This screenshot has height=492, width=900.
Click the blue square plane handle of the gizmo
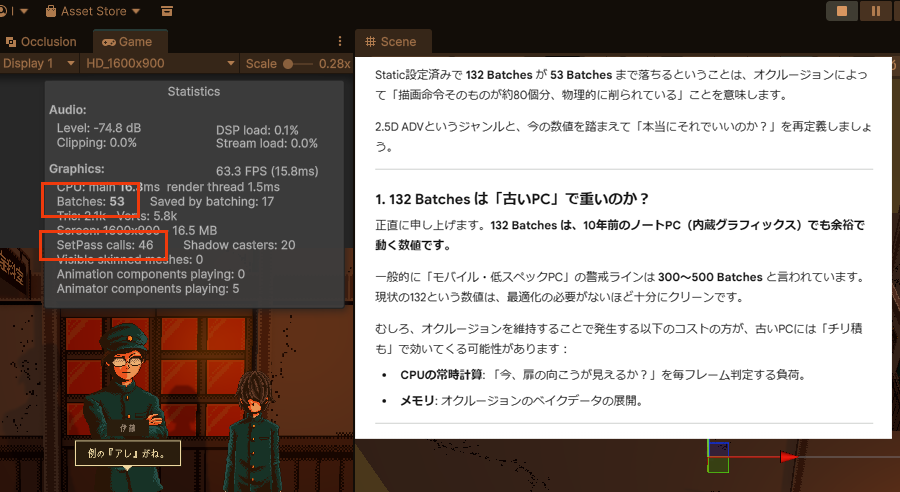coord(718,448)
